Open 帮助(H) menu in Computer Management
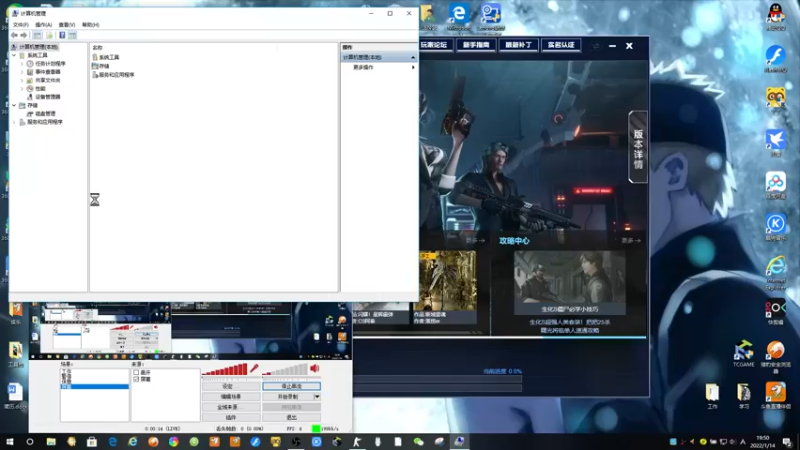 90,24
